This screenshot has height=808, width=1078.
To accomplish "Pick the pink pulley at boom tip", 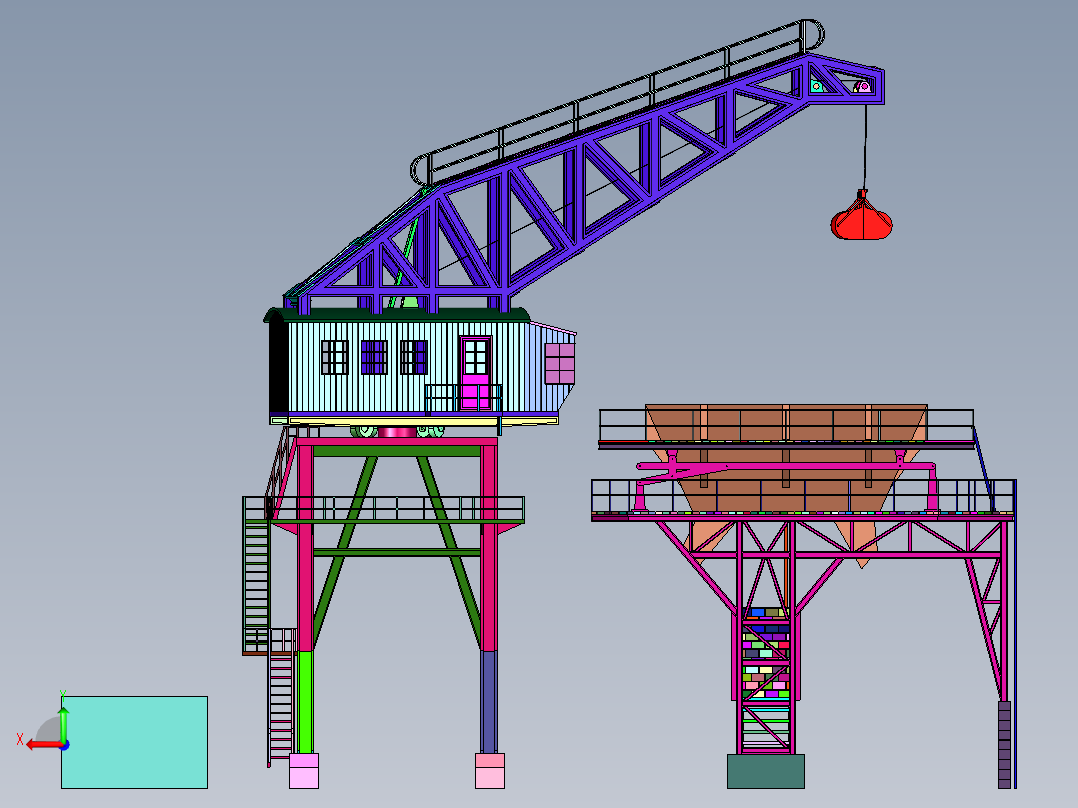I will [x=864, y=87].
